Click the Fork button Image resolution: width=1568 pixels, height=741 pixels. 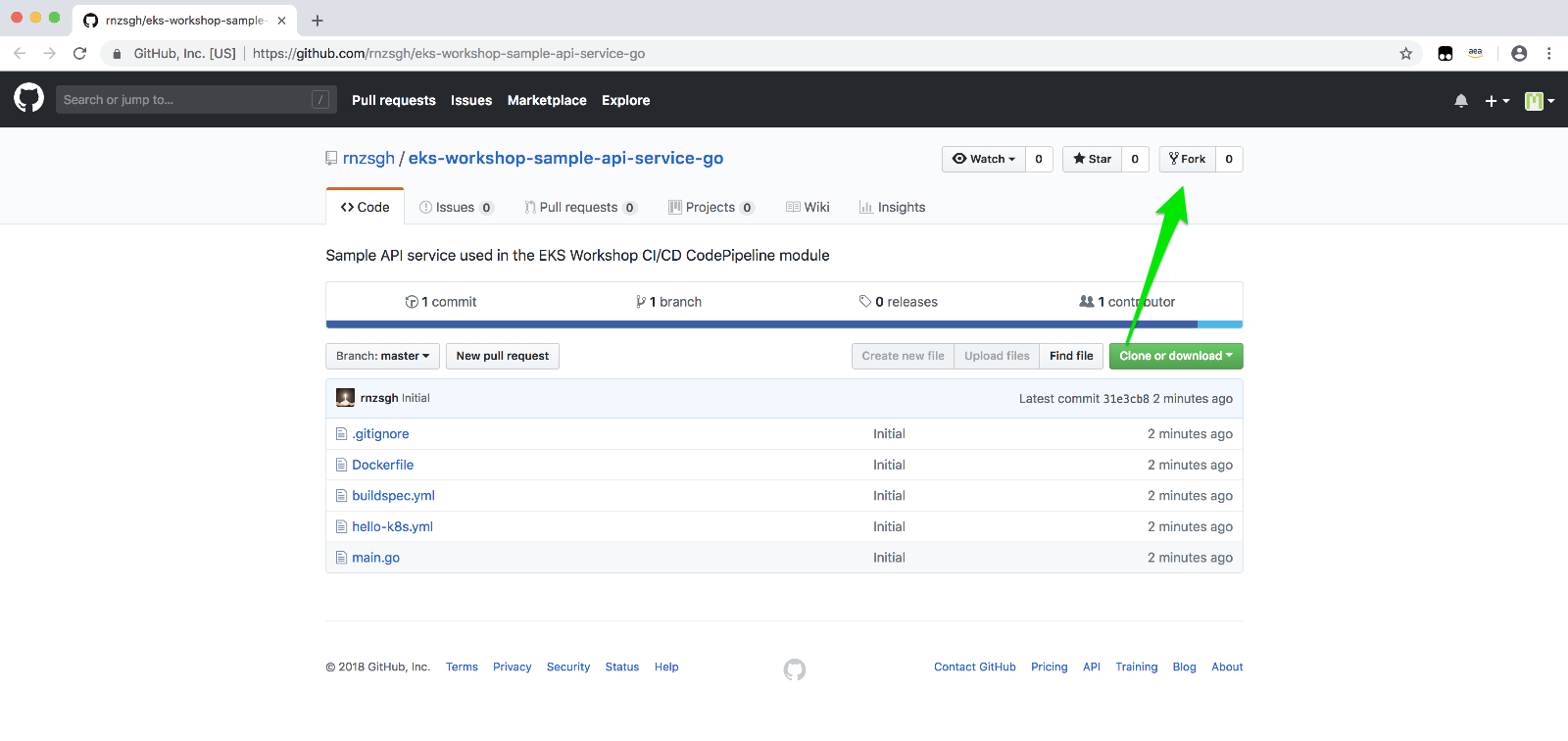(1188, 159)
